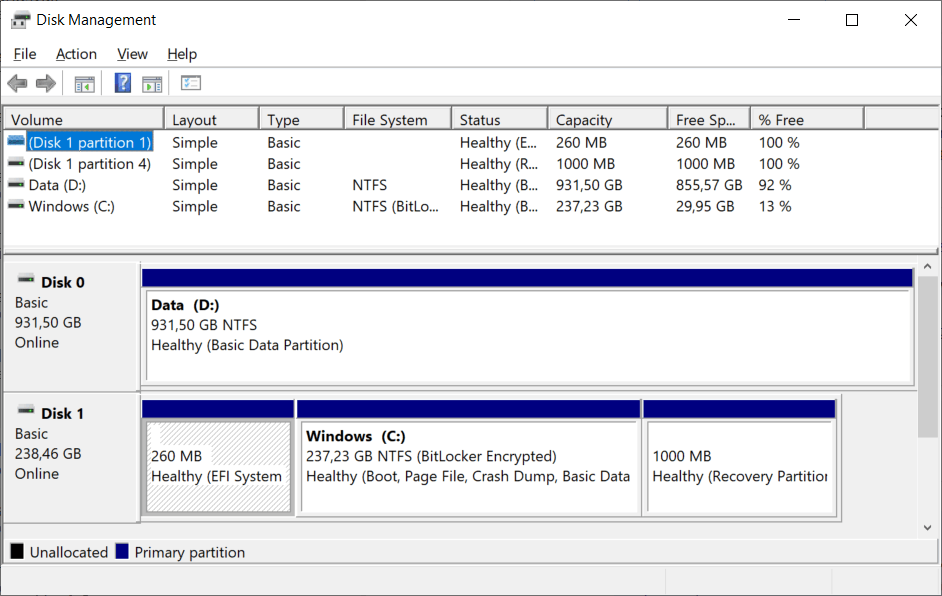Image resolution: width=942 pixels, height=596 pixels.
Task: Click the 931,50 GB capacity cell
Action: pos(589,185)
